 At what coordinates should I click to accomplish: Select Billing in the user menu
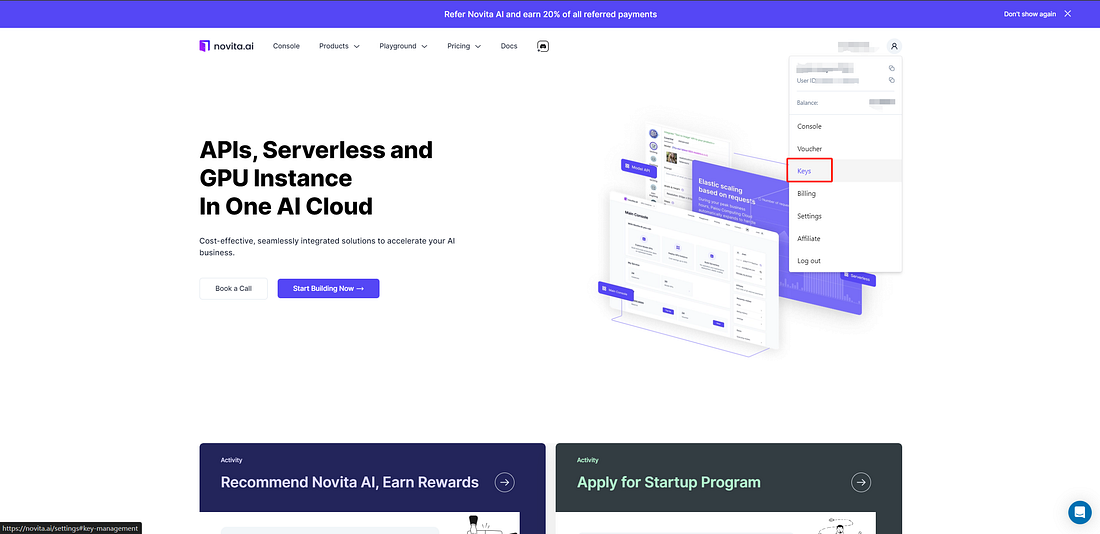(845, 194)
